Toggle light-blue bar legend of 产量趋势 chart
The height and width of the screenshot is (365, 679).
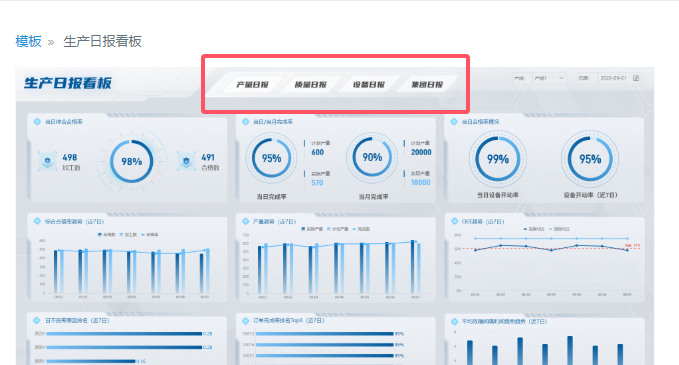click(x=337, y=229)
